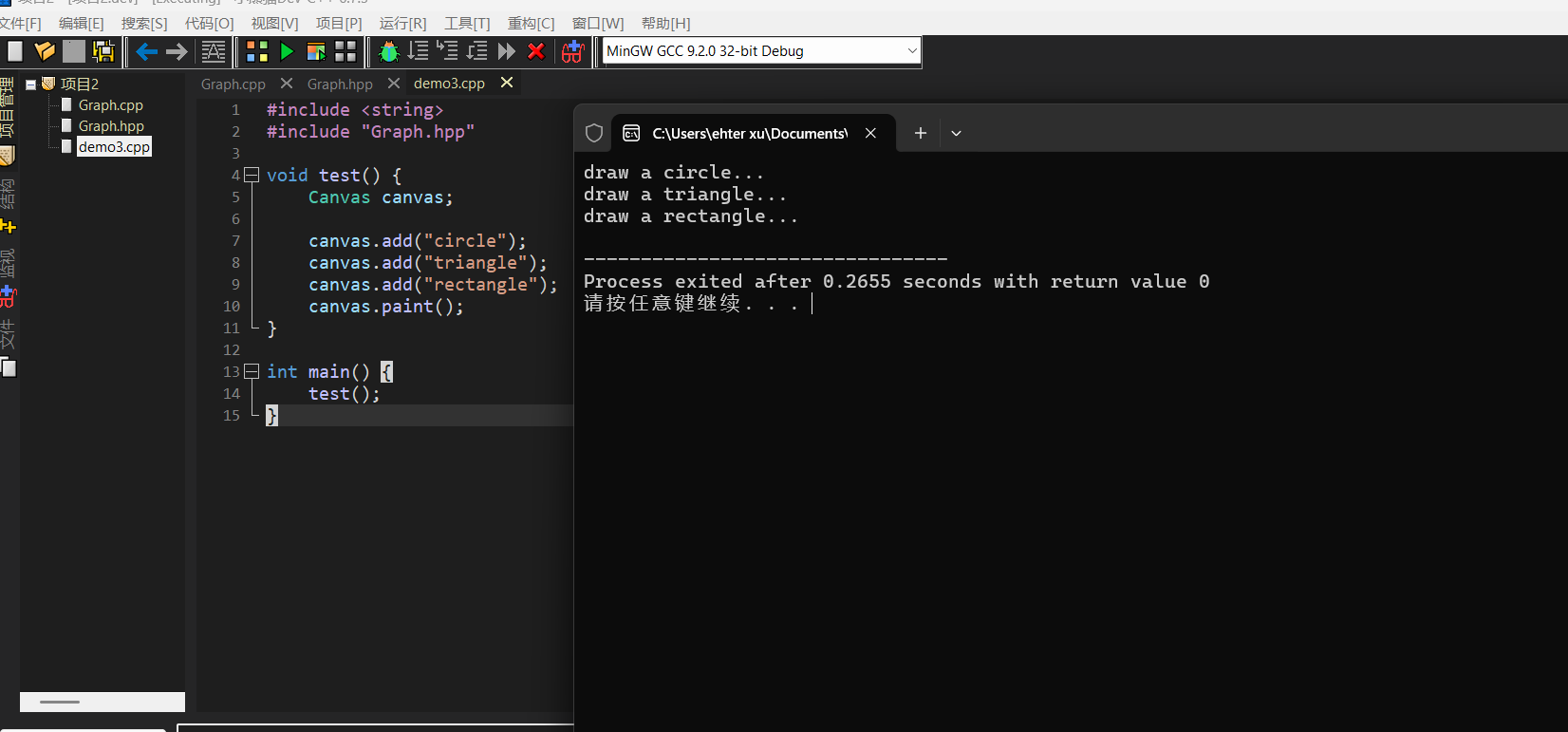Click the Step Over debug icon
1568x732 pixels.
pyautogui.click(x=419, y=51)
